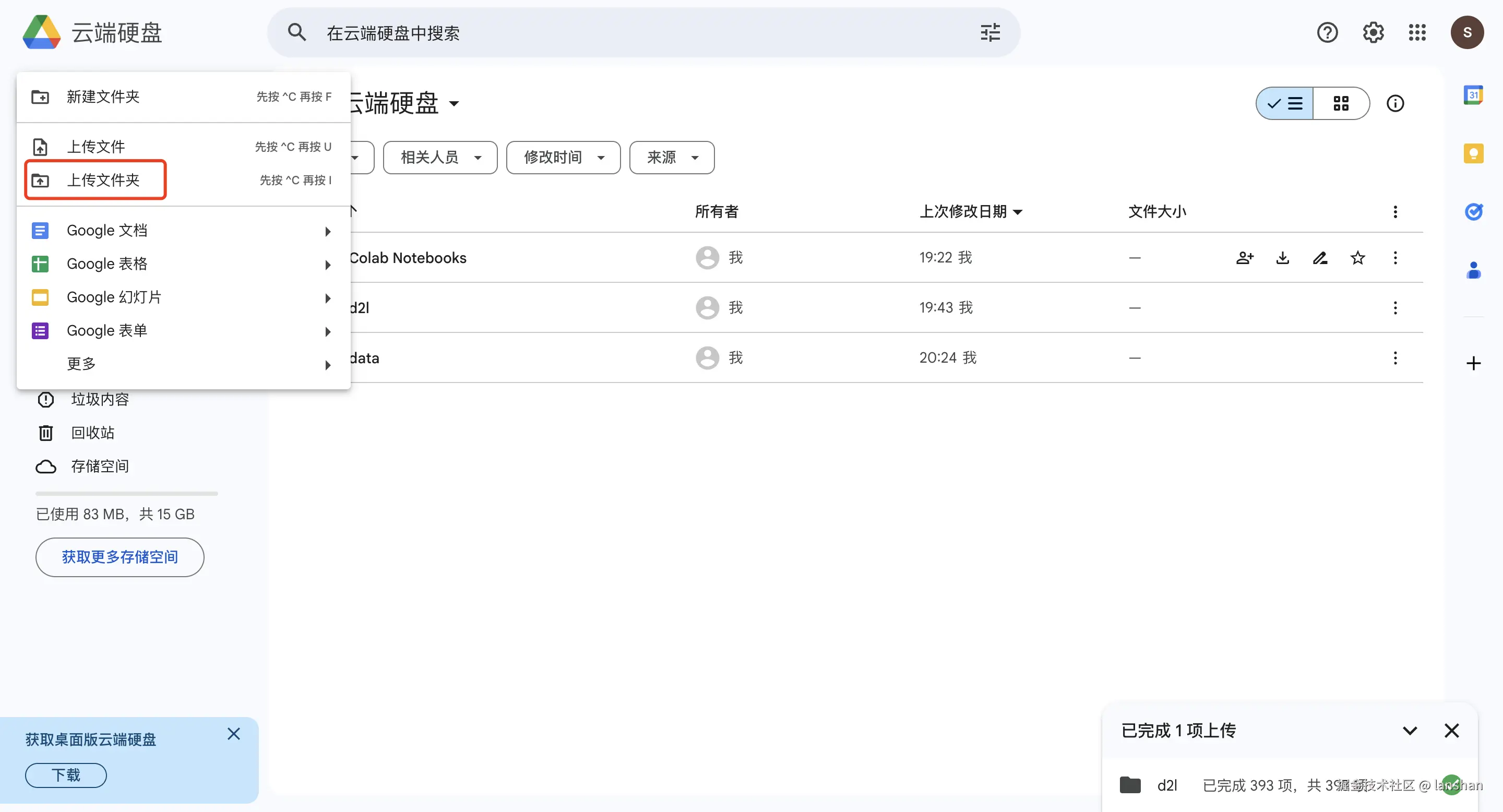The image size is (1503, 812).
Task: Star the Colab Notebooks folder
Action: pos(1357,258)
